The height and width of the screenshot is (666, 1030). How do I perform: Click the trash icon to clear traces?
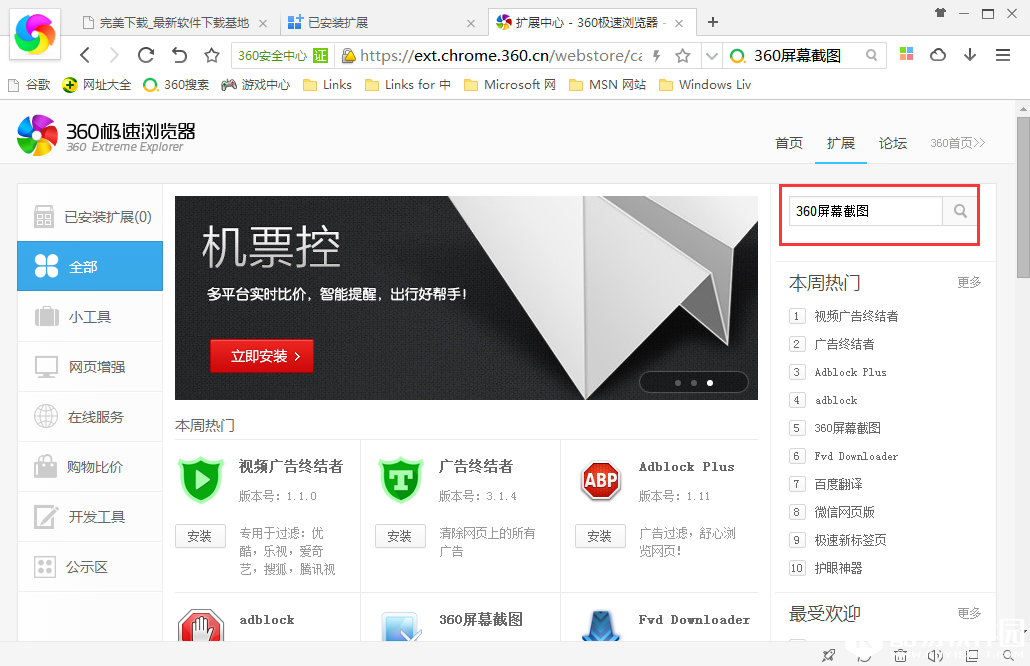pos(901,655)
